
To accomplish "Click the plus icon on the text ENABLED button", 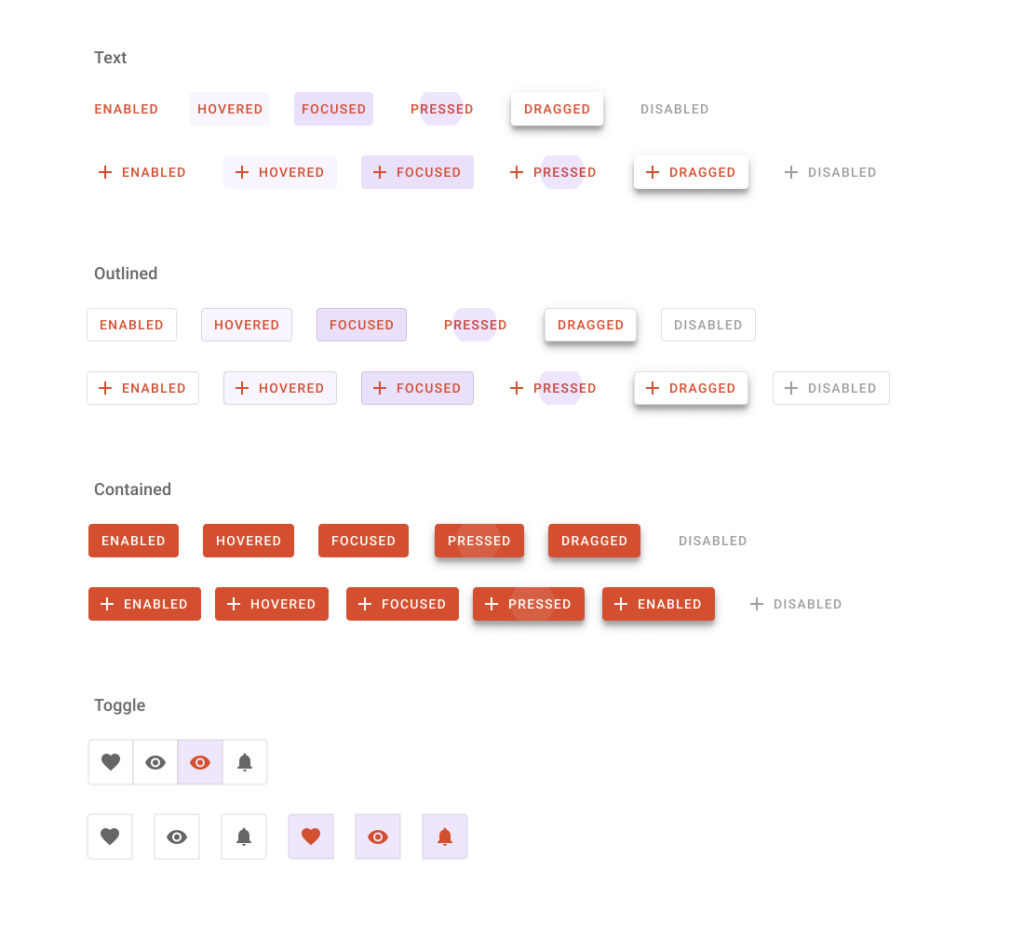I will pyautogui.click(x=105, y=172).
